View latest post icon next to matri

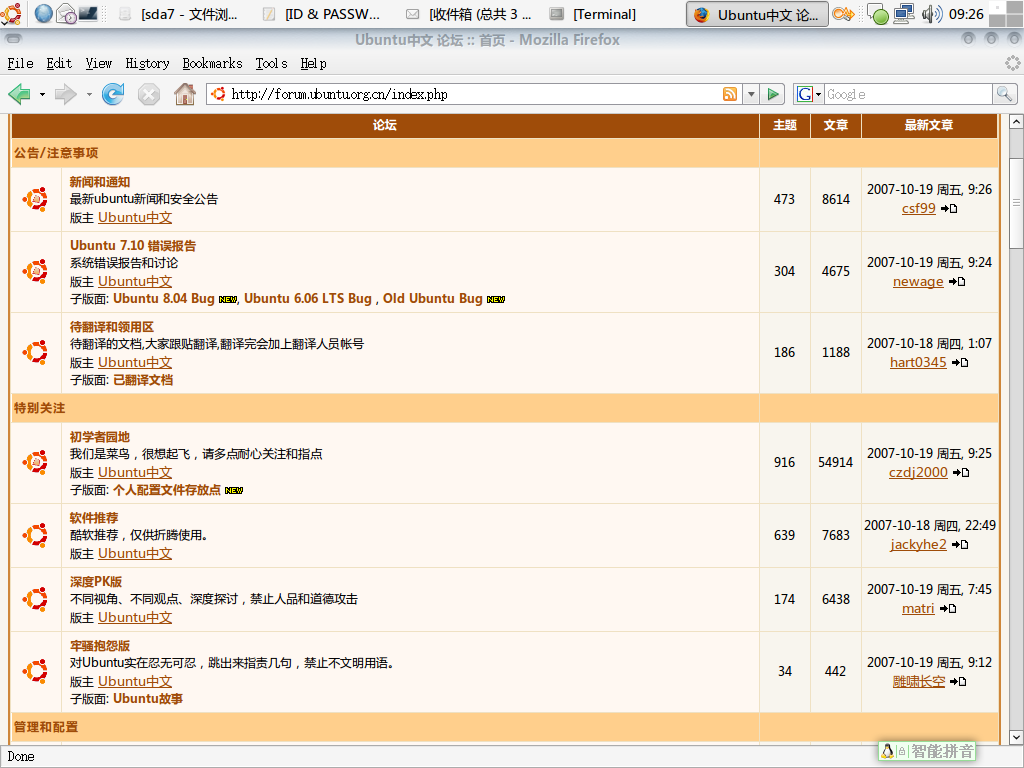[x=948, y=609]
